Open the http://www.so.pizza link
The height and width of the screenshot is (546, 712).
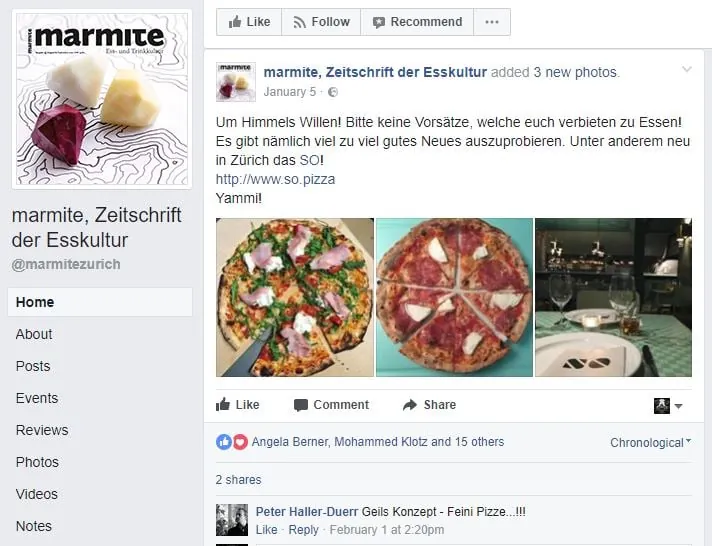tap(275, 179)
